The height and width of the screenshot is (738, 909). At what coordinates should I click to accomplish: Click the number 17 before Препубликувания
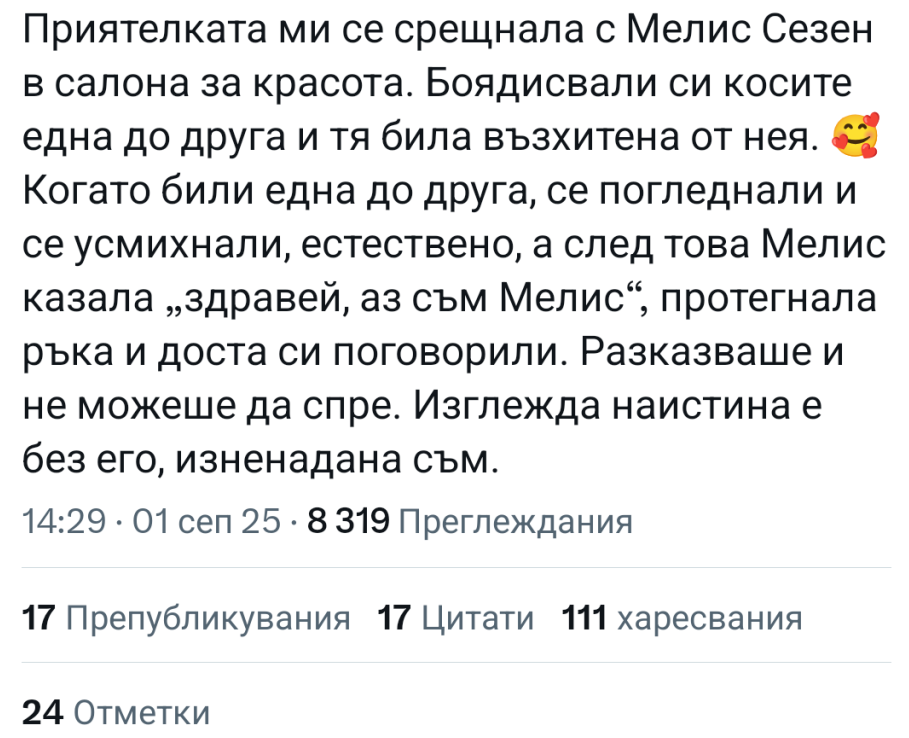click(x=37, y=619)
